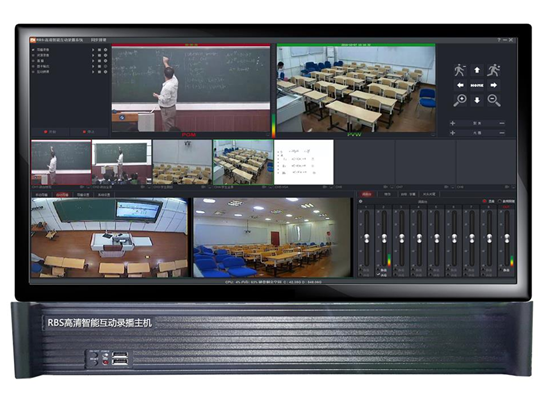Screen dimensions: 549x413
Task: Click the walking person speed icon
Action: click(x=460, y=70)
